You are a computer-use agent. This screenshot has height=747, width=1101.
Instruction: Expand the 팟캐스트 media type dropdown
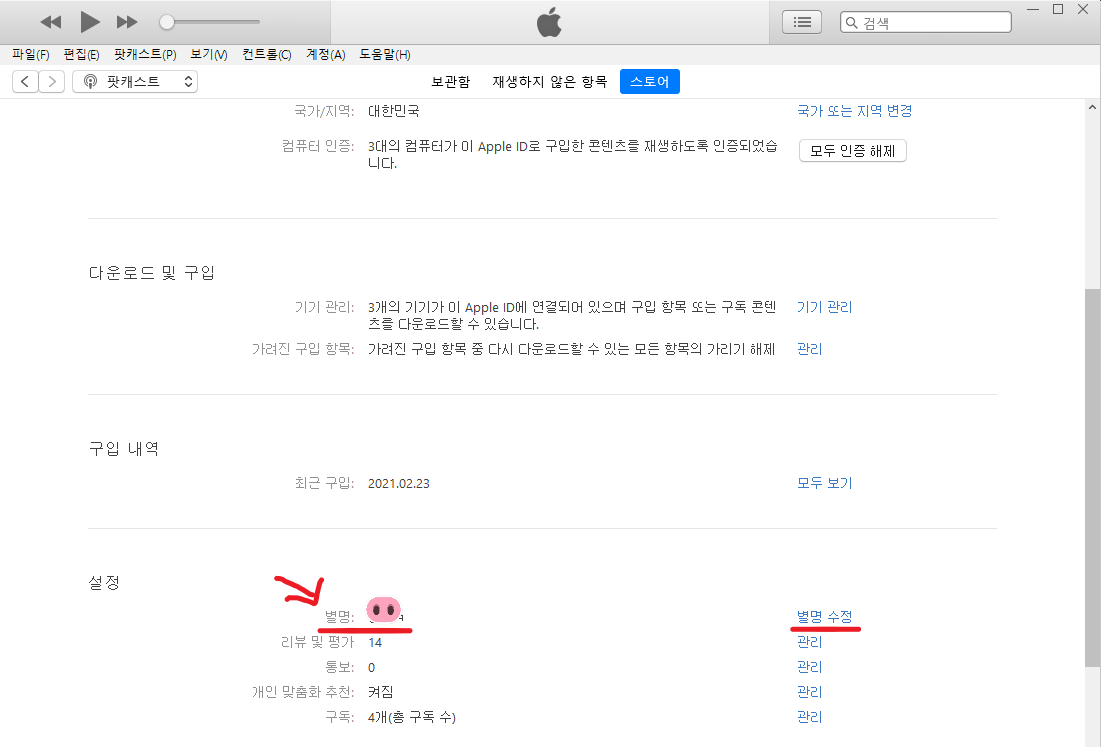(135, 81)
